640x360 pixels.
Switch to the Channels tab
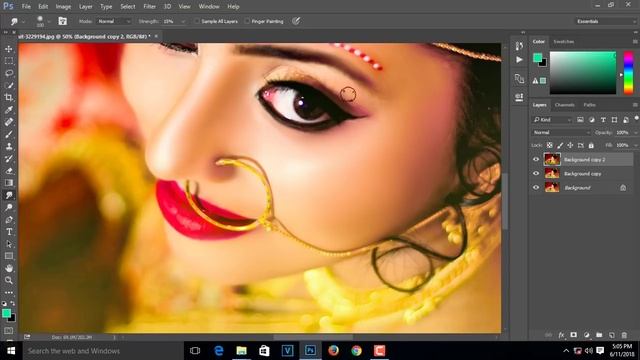[564, 105]
